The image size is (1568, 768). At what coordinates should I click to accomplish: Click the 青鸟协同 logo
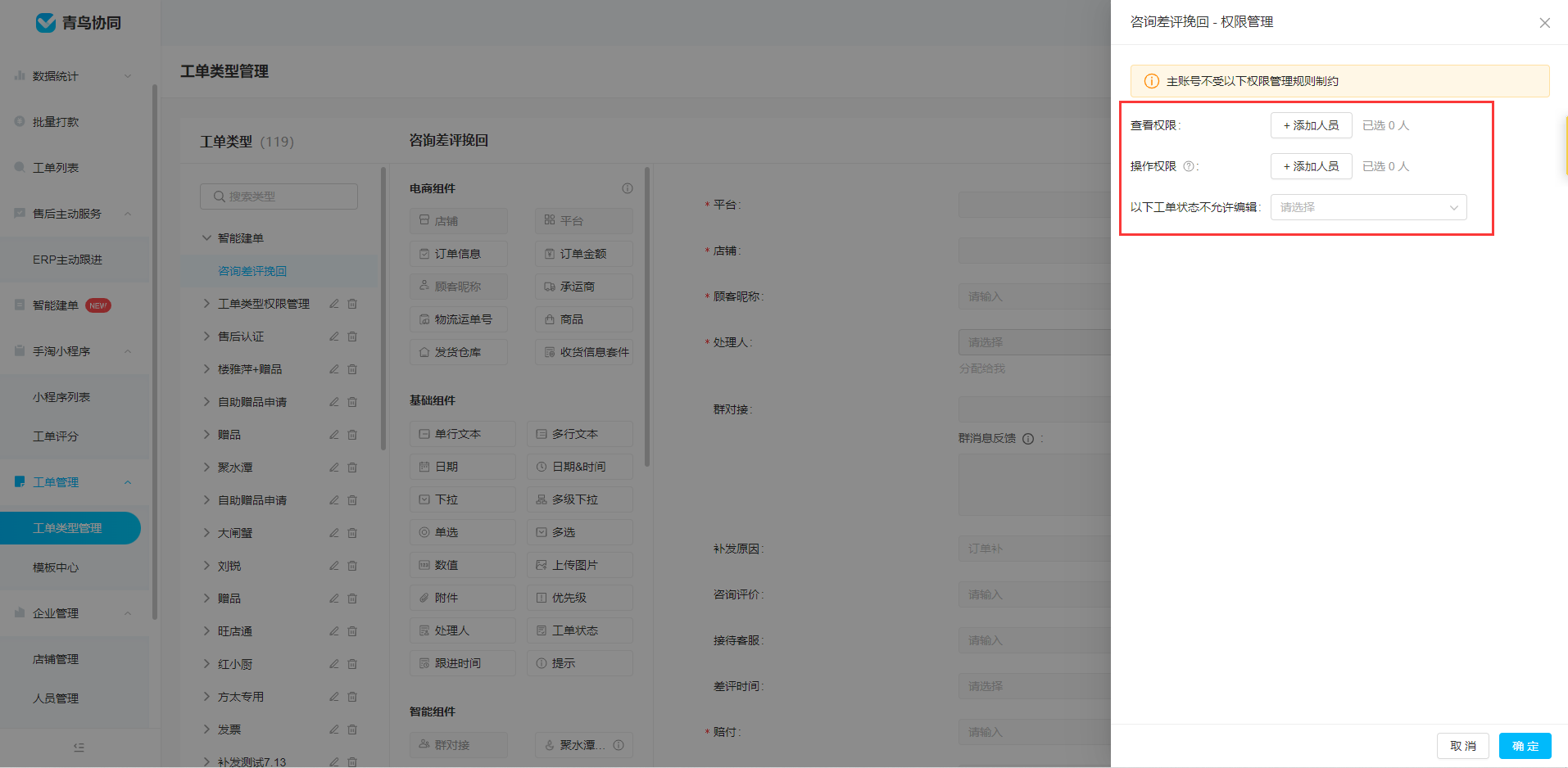click(x=79, y=23)
